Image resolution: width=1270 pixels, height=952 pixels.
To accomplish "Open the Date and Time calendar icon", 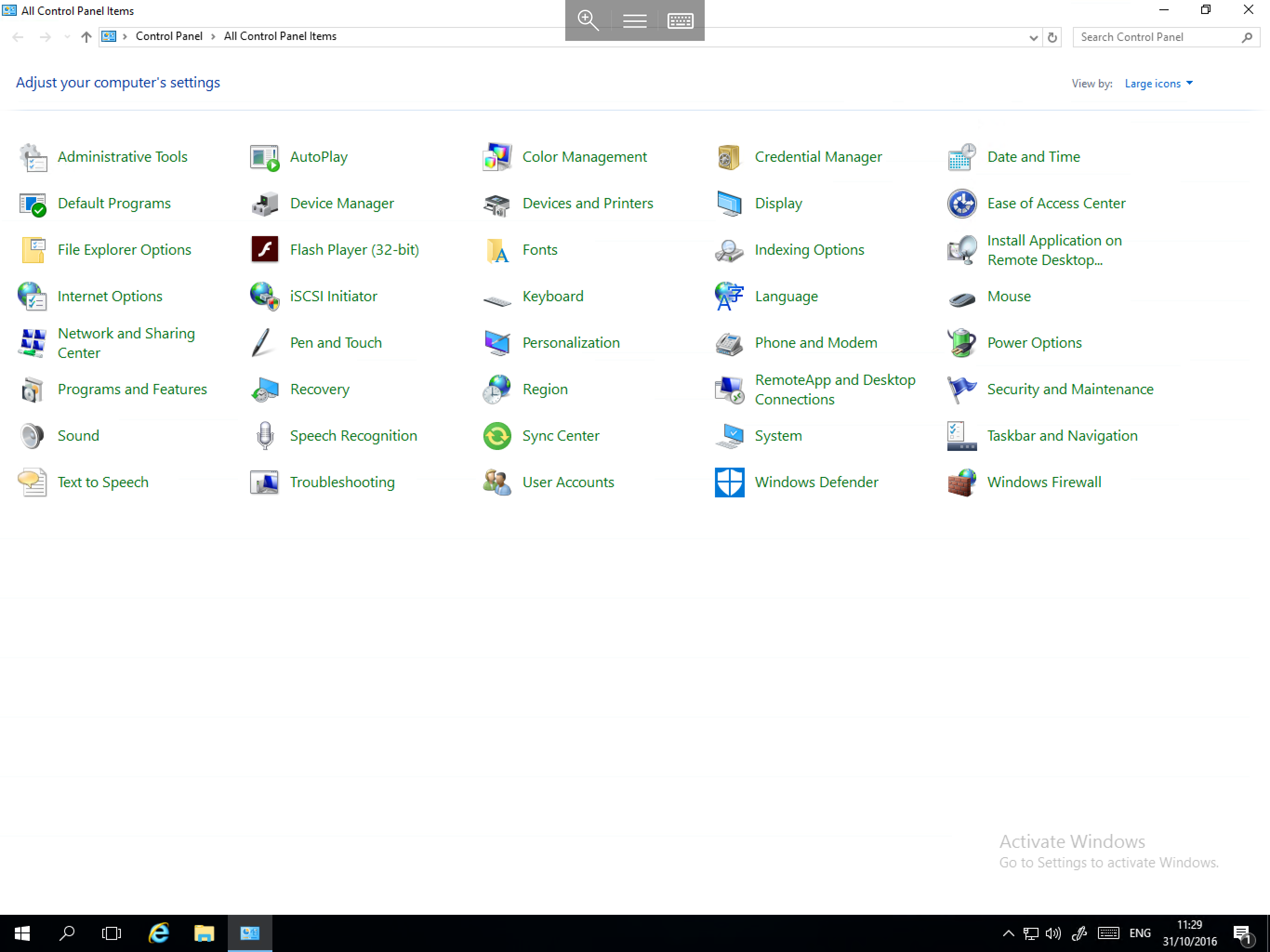I will (x=962, y=157).
